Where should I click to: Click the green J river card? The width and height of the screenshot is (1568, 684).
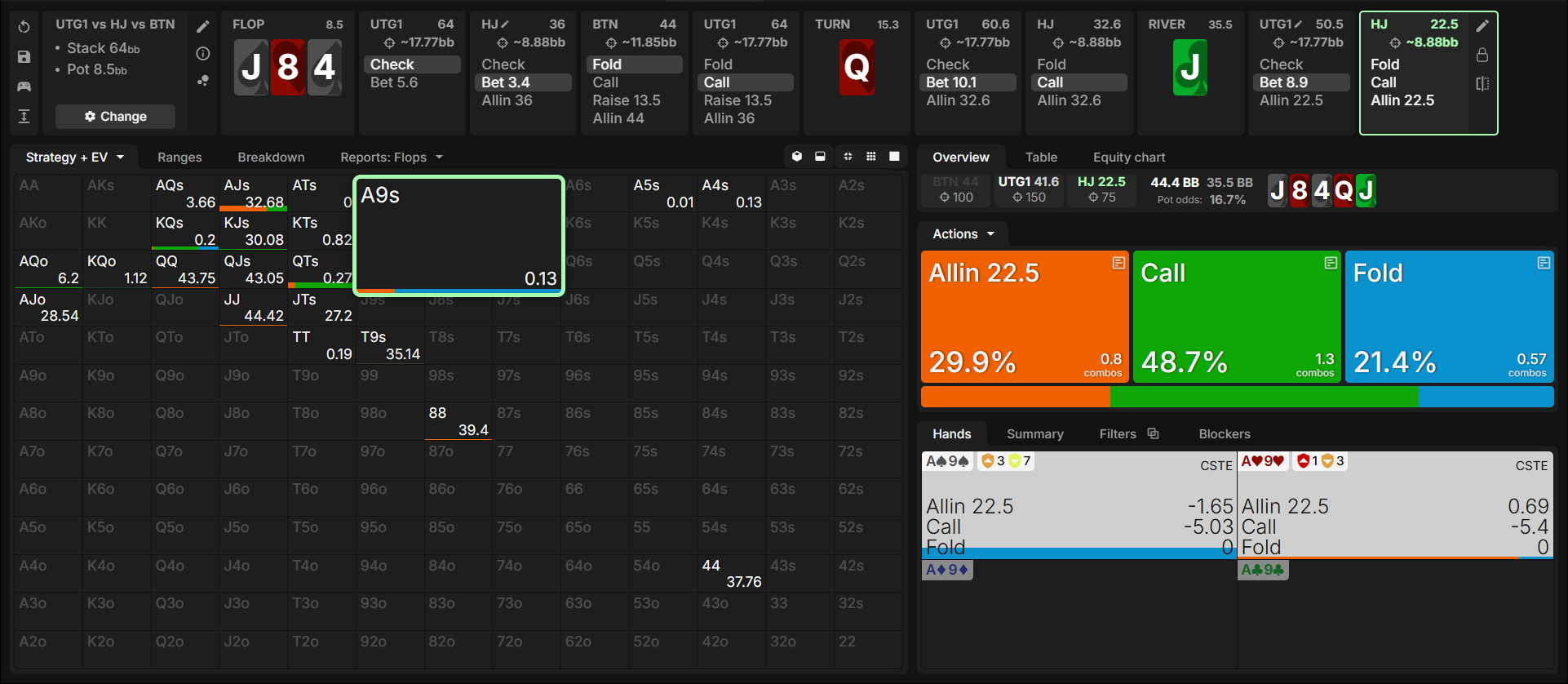(1190, 68)
